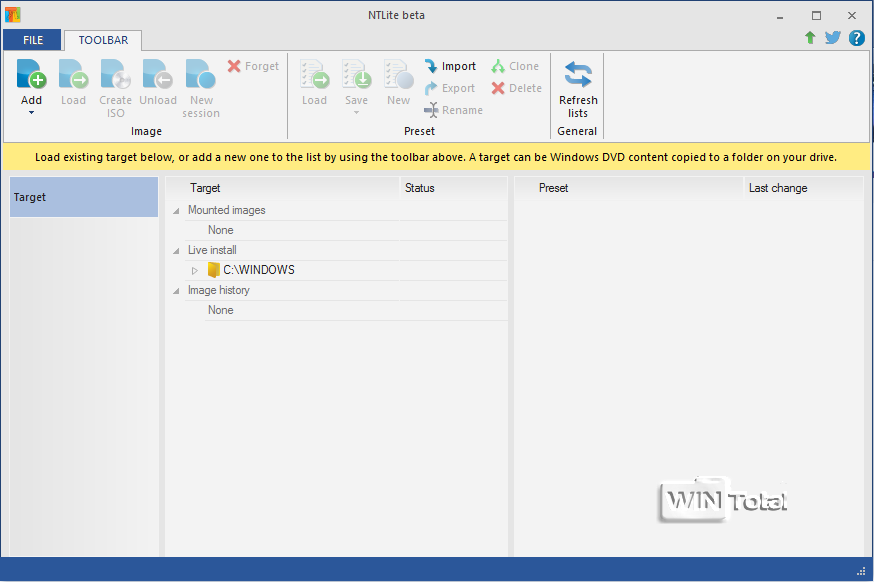Open the Add dropdown arrow
This screenshot has width=874, height=582.
[31, 113]
